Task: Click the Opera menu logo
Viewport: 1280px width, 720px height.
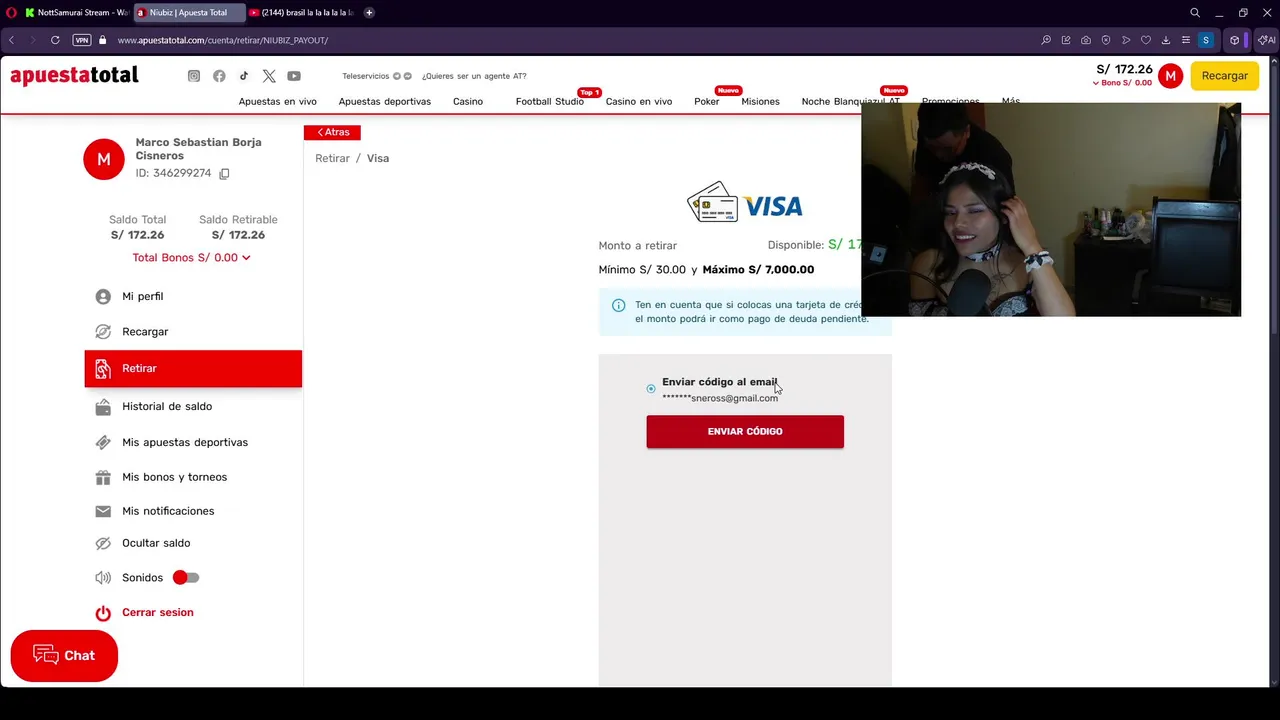Action: (11, 13)
